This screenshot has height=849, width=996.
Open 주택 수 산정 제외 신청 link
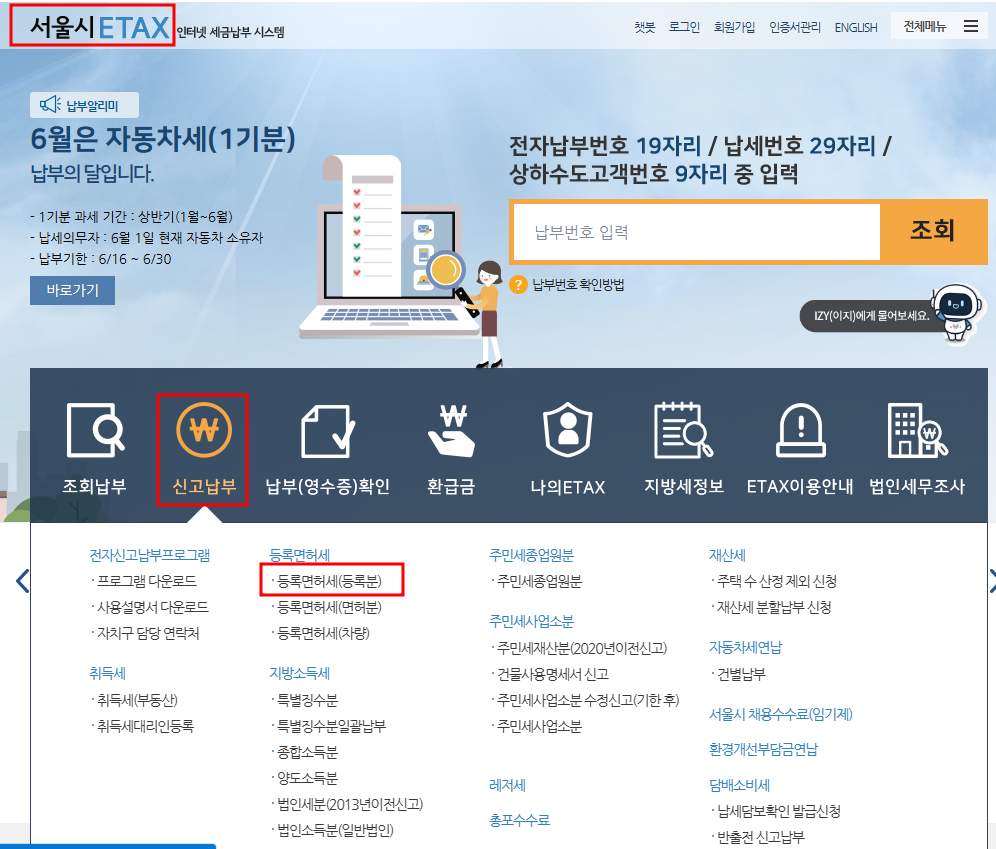pyautogui.click(x=777, y=581)
